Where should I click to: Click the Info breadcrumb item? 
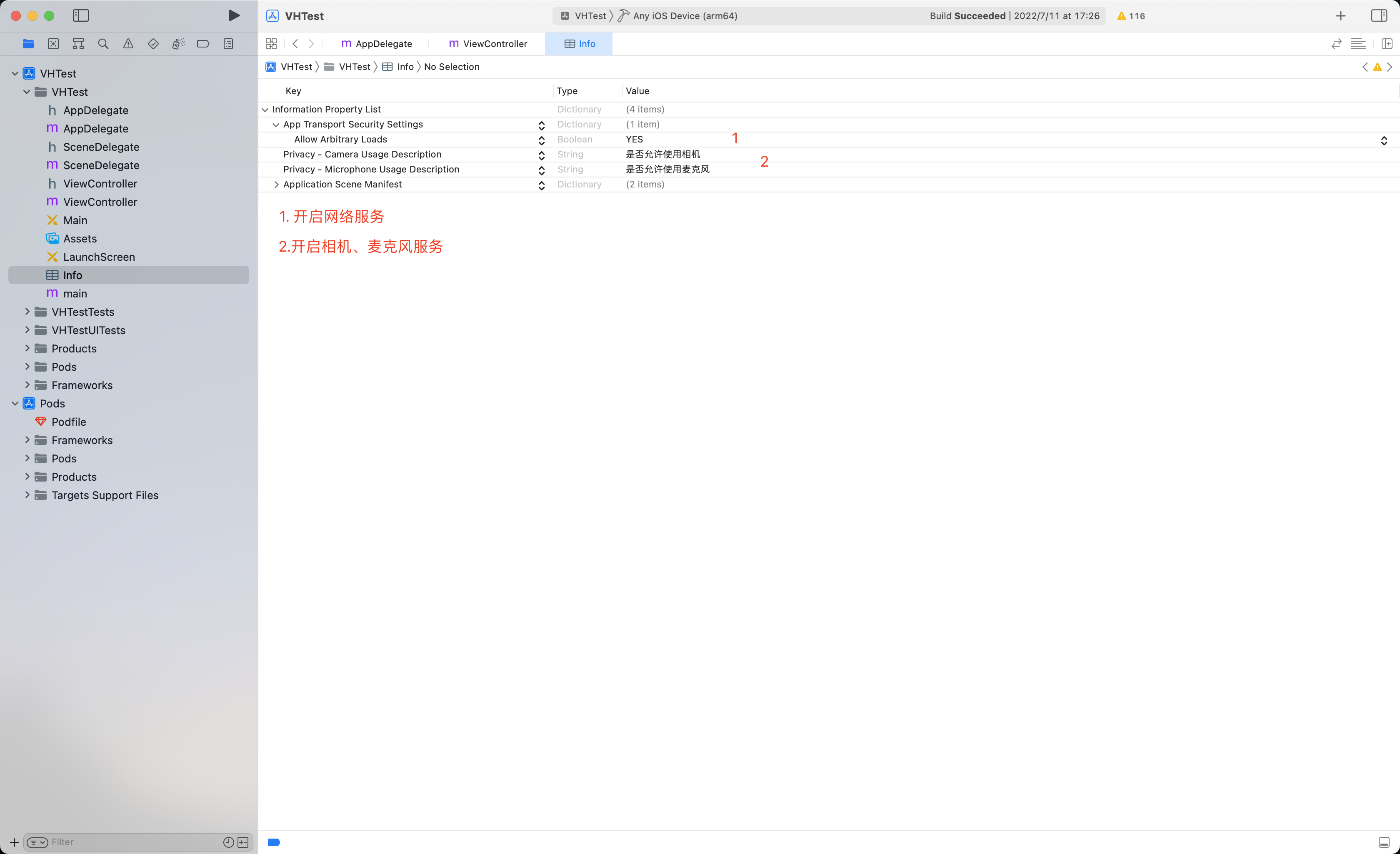[x=398, y=67]
